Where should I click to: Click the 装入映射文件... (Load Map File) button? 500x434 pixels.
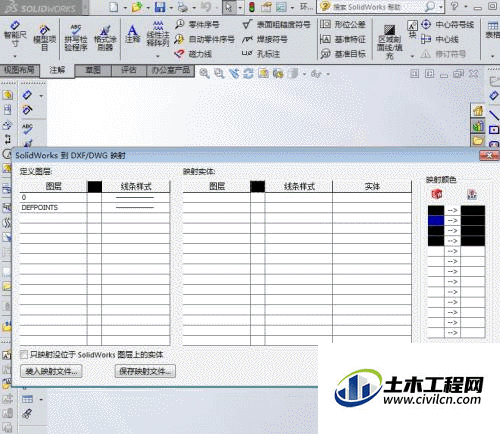[51, 371]
